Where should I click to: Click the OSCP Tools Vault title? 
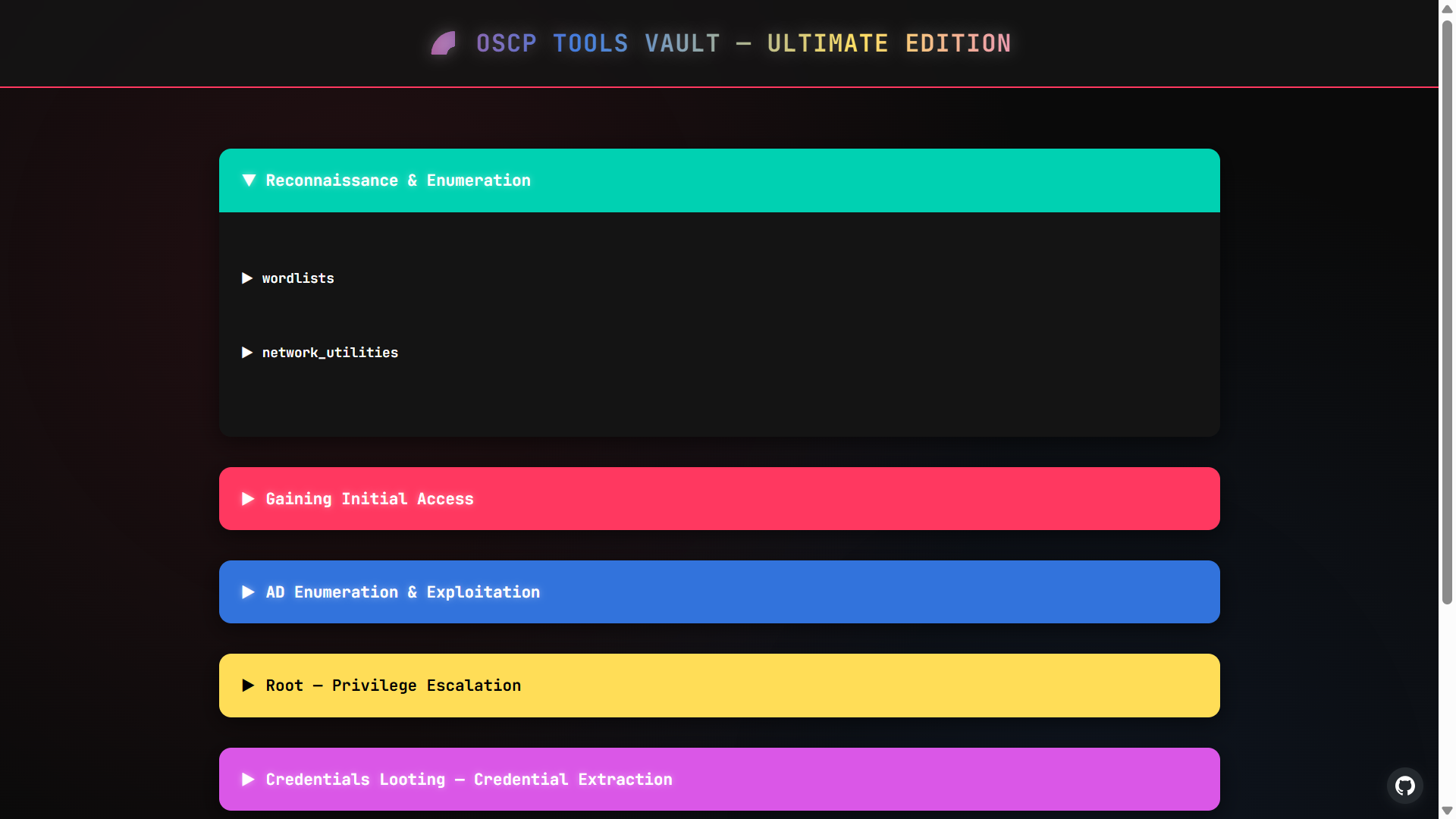743,43
